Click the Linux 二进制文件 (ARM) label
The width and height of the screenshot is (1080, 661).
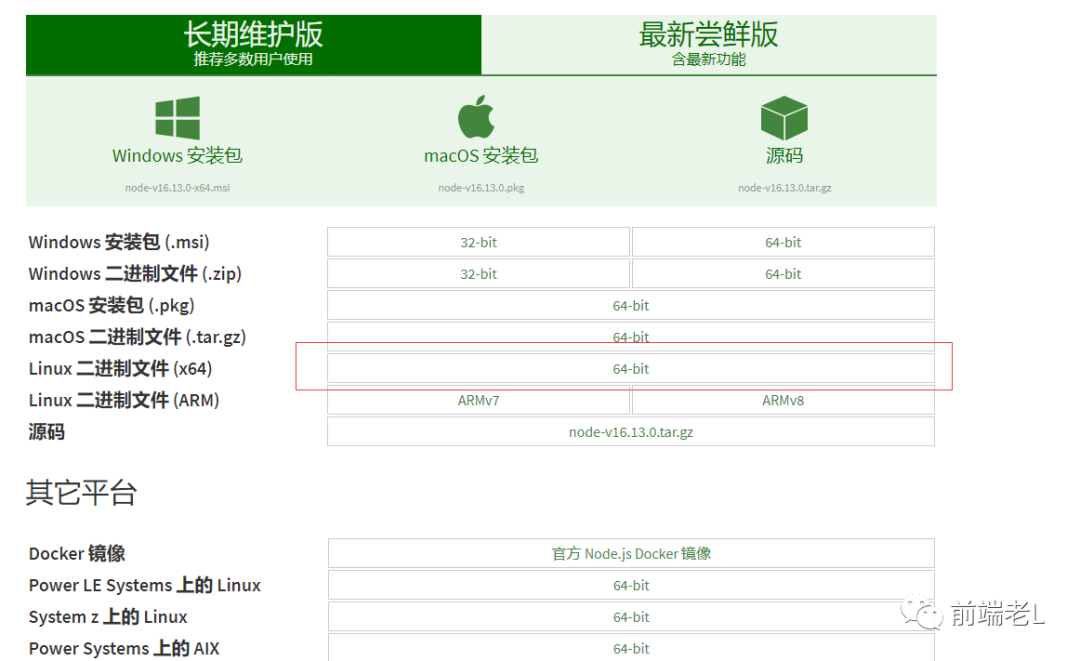pos(124,401)
